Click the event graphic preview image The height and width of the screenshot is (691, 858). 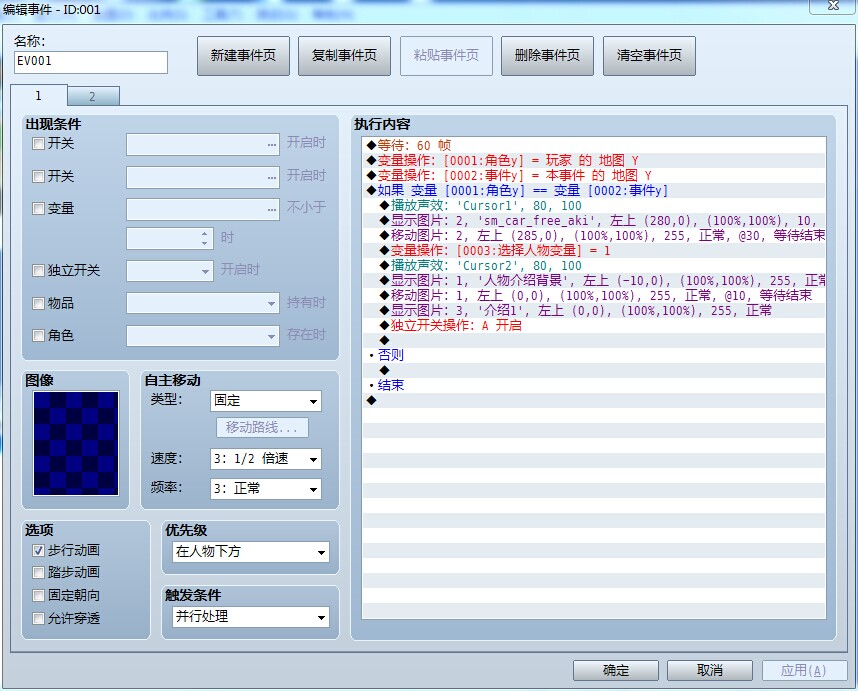point(76,443)
